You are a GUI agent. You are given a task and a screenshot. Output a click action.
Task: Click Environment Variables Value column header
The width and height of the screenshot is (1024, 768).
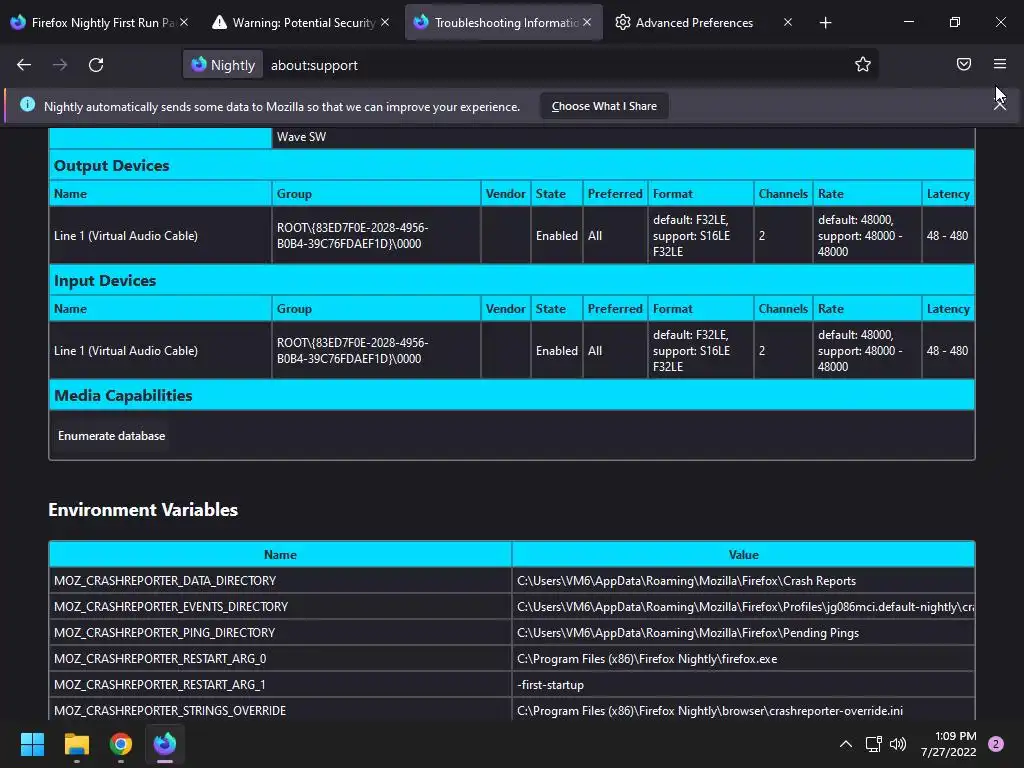pos(743,554)
